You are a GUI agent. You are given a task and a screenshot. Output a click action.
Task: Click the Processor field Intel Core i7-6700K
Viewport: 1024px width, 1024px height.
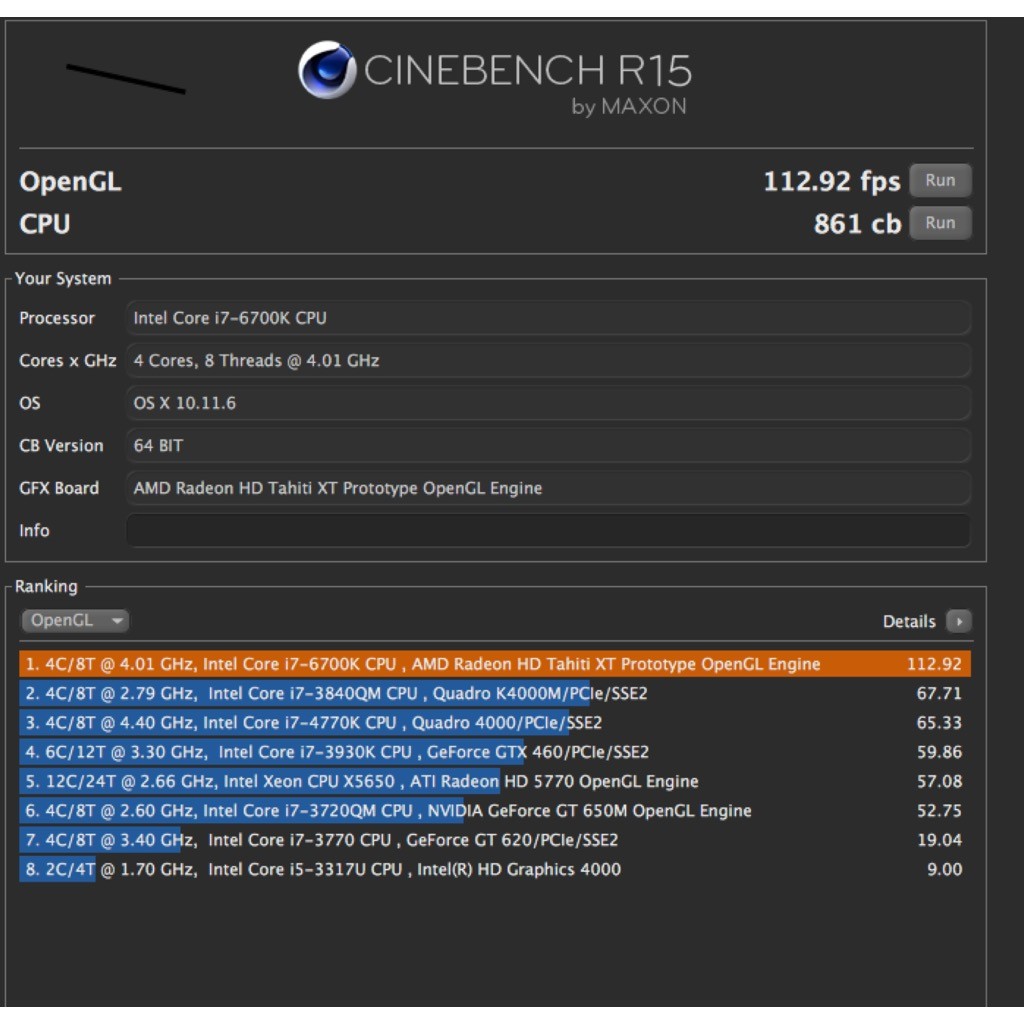(x=548, y=318)
